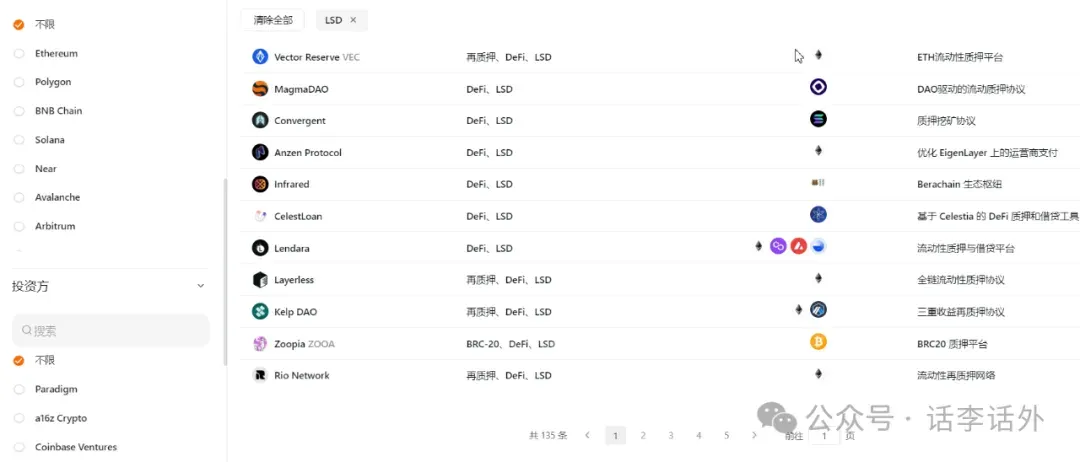The height and width of the screenshot is (462, 1080).
Task: Click the Celestia chain icon in CelestLoan row
Action: (818, 214)
